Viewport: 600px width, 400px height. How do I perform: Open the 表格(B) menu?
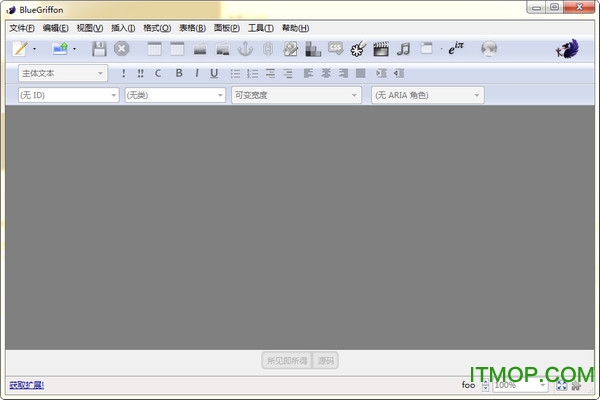(192, 28)
